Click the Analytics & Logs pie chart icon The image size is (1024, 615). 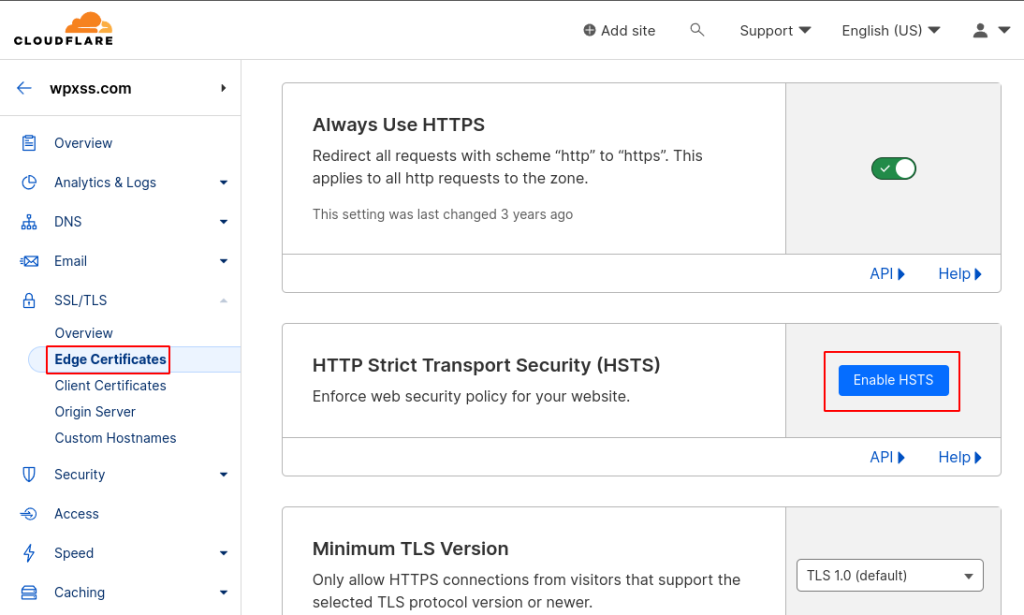pyautogui.click(x=29, y=182)
